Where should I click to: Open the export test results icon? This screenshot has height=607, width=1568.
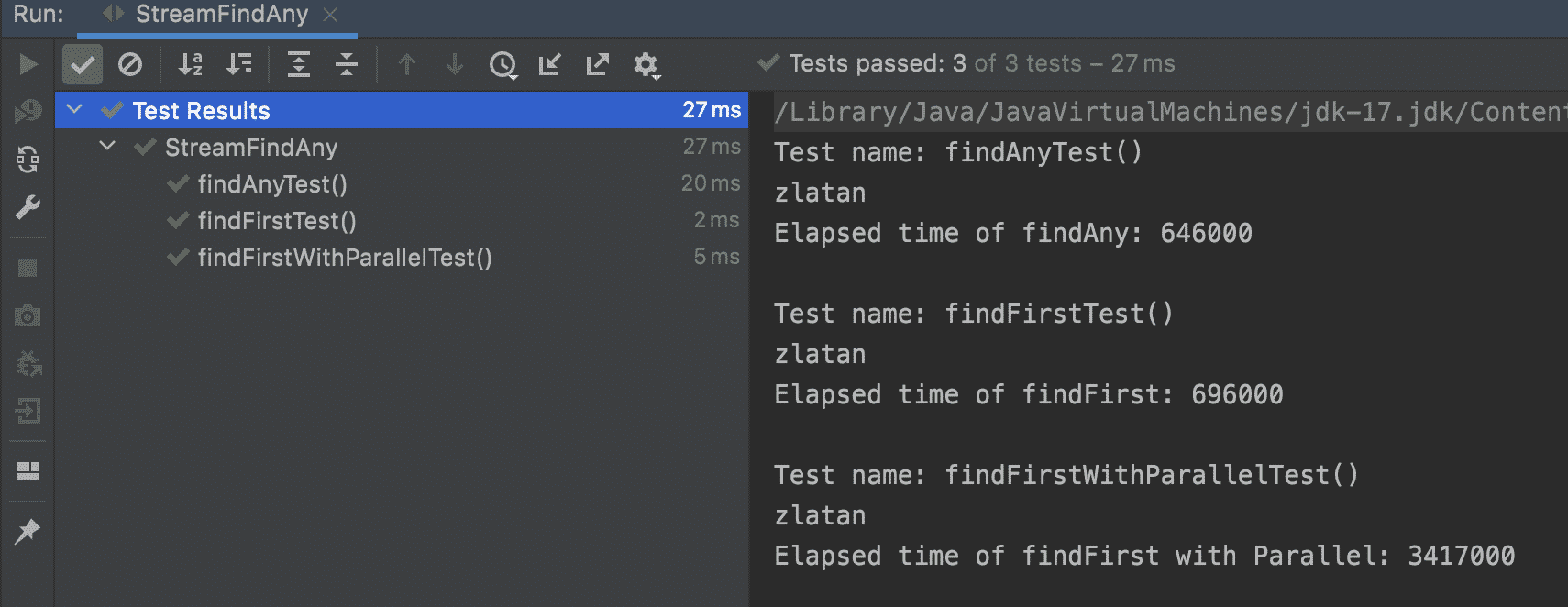(x=596, y=65)
